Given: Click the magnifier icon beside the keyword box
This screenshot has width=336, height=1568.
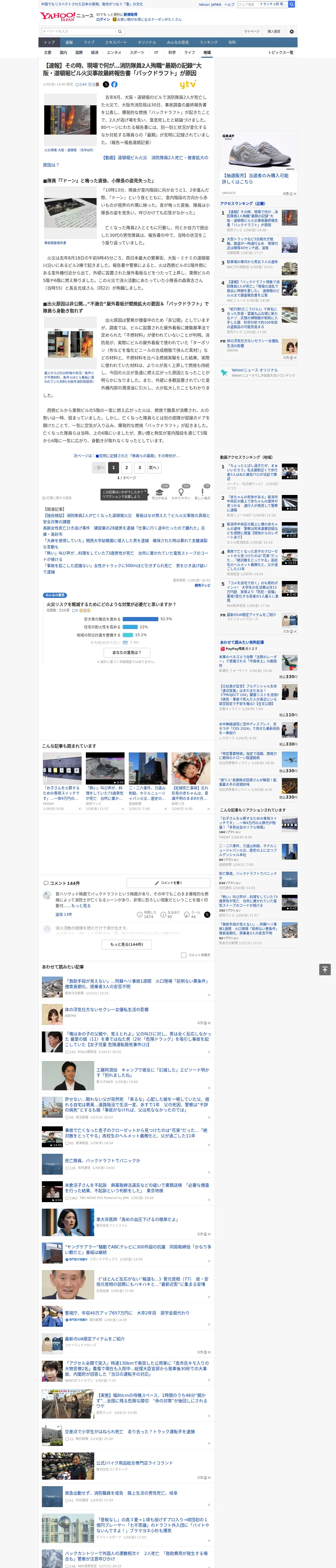Looking at the screenshot, I should coord(120,32).
